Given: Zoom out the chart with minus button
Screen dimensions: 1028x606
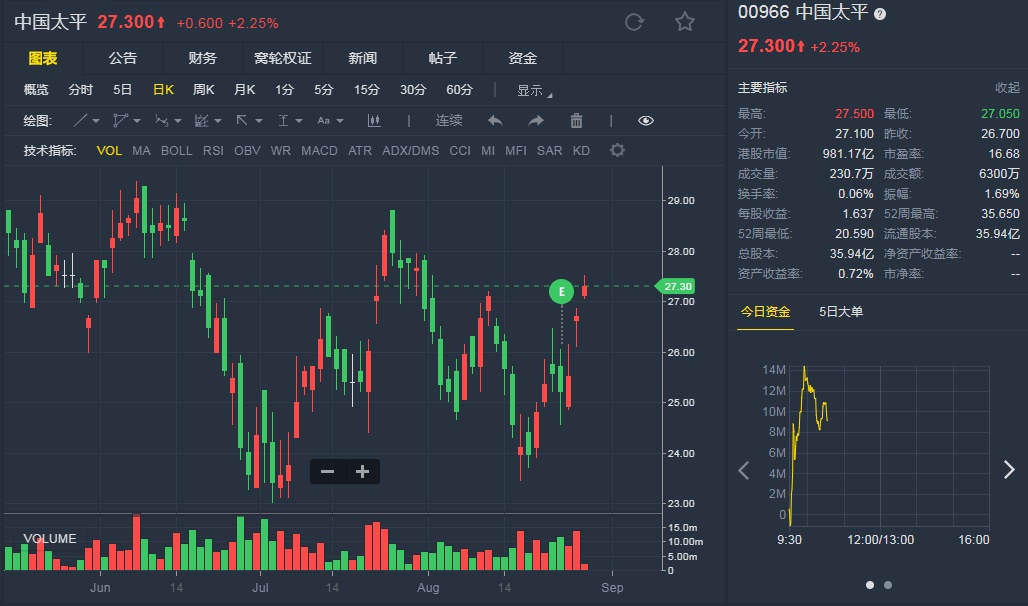Looking at the screenshot, I should 327,471.
